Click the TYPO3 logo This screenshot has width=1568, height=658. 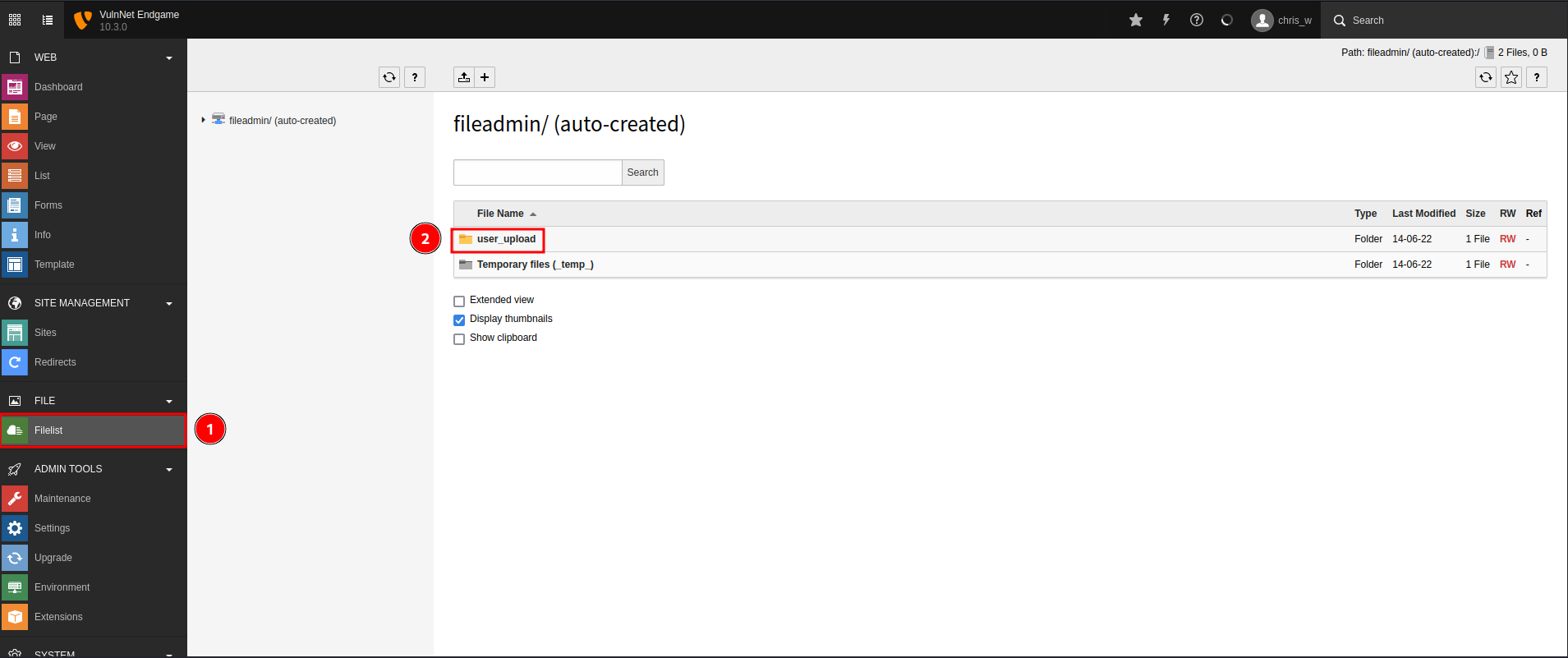[x=82, y=20]
